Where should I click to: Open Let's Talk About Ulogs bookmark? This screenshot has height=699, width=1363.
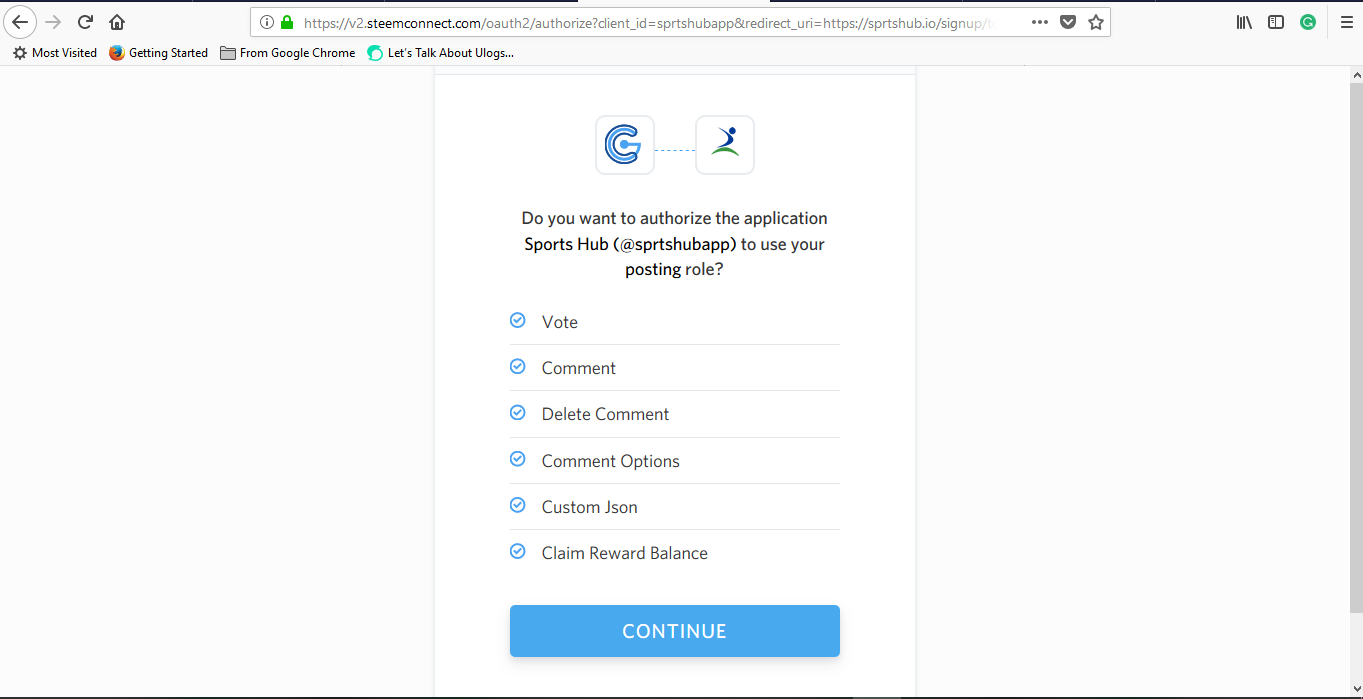tap(441, 53)
